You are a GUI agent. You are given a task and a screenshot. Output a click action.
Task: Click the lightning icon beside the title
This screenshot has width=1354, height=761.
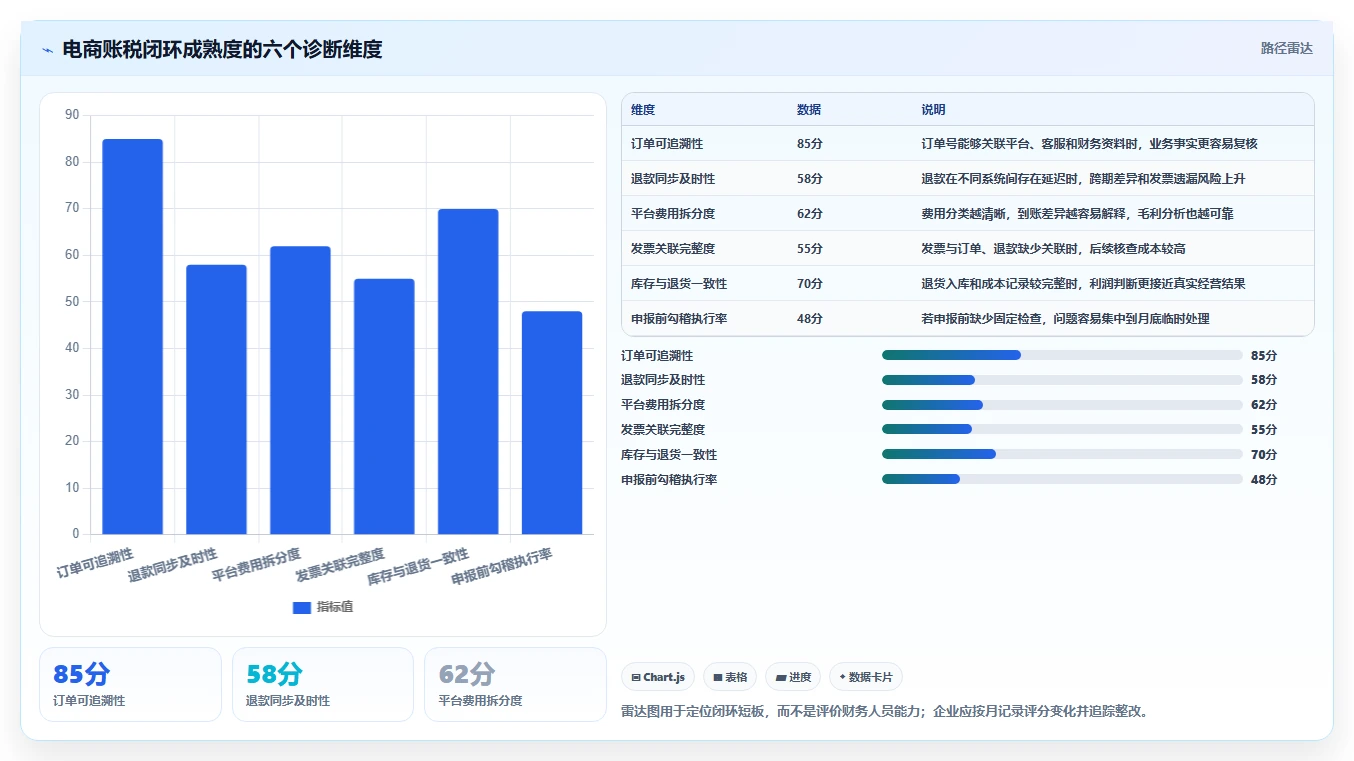pos(48,50)
